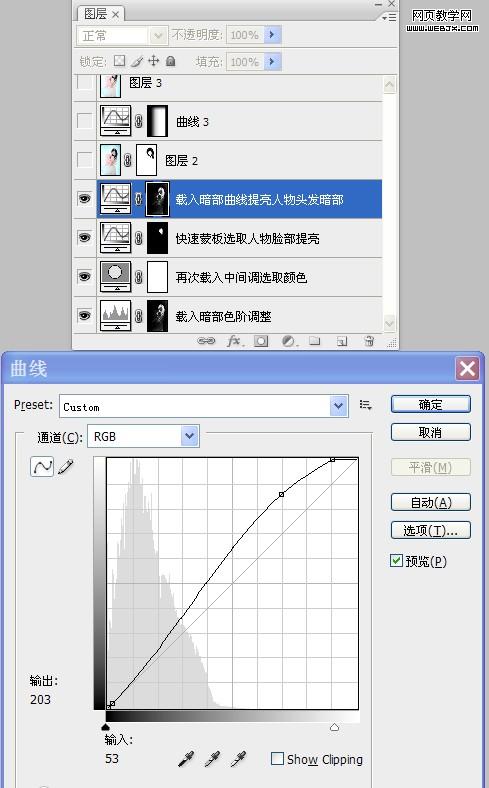Open the 选项(T)... options button

431,530
